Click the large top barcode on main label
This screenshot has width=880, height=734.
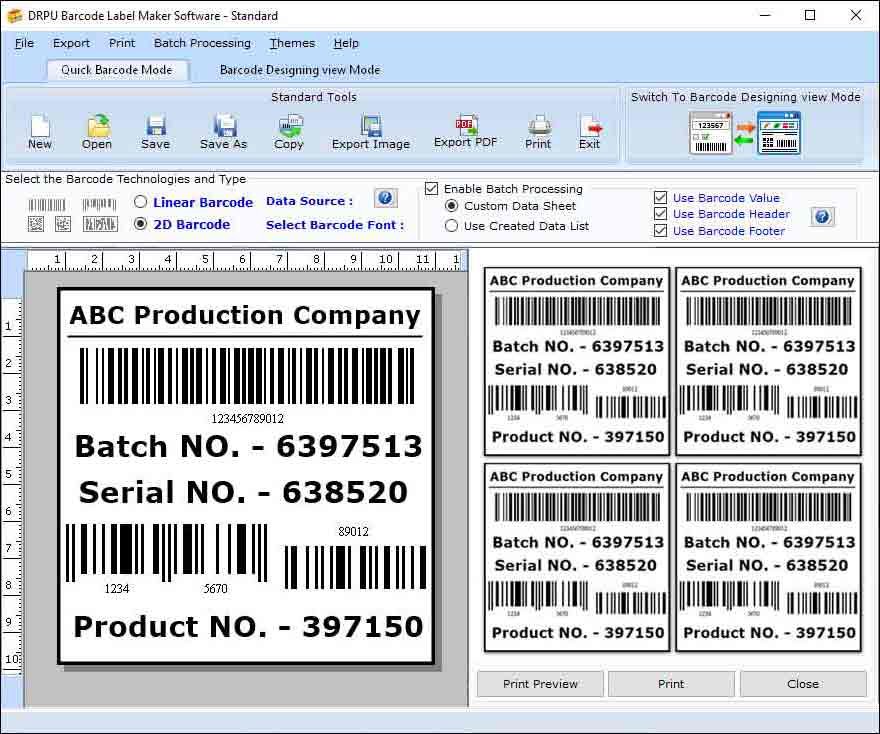(247, 376)
